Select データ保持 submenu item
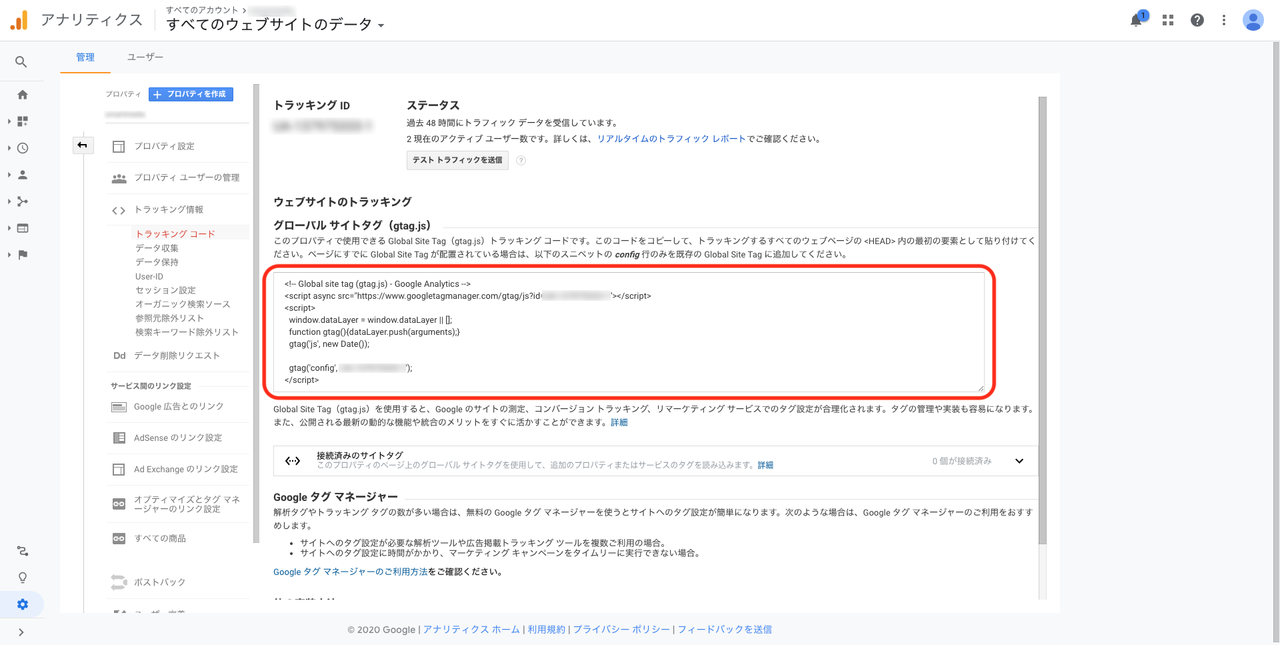Image resolution: width=1280 pixels, height=645 pixels. 157,262
